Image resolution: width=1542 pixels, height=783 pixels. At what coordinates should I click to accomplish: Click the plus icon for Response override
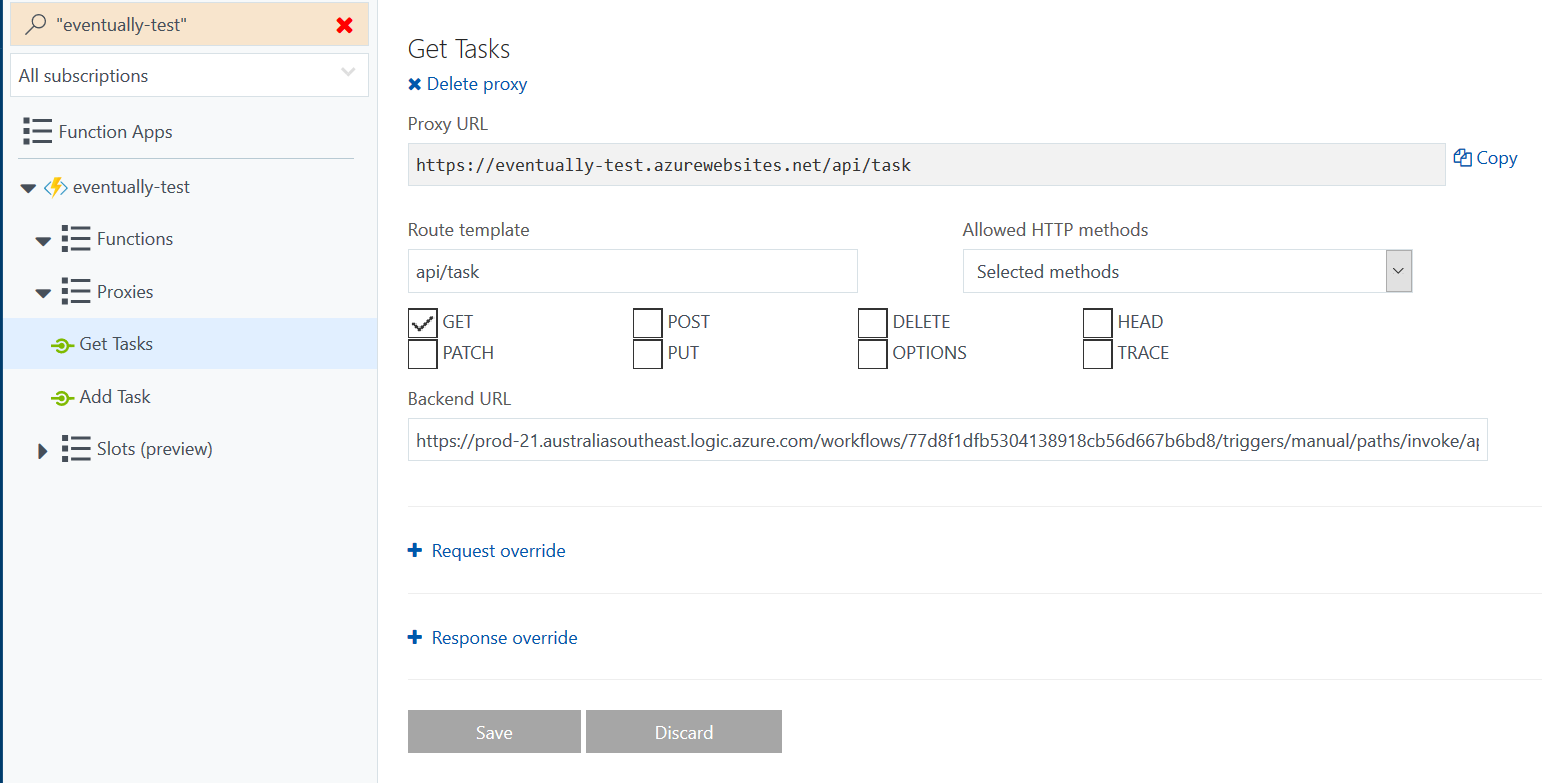[415, 637]
